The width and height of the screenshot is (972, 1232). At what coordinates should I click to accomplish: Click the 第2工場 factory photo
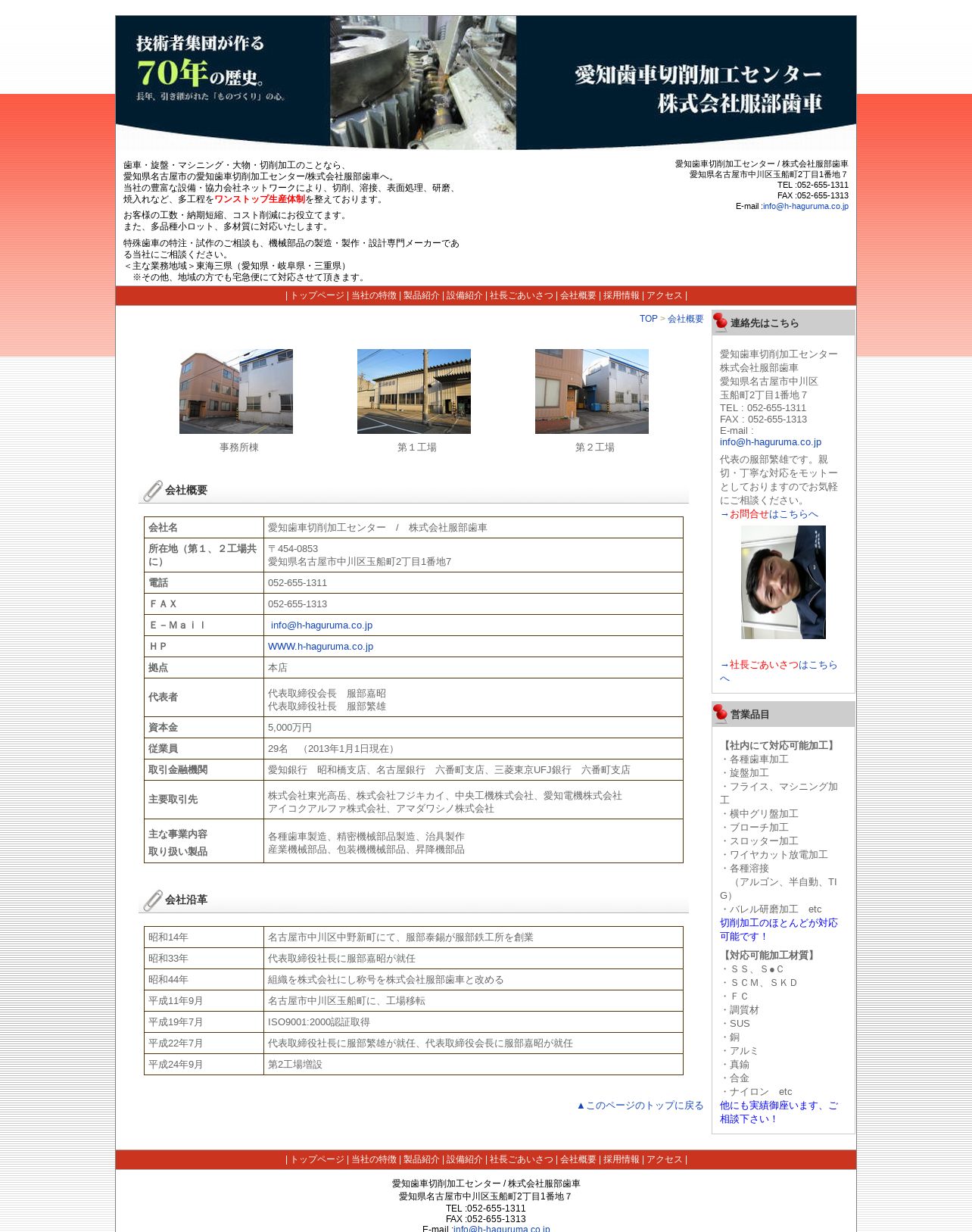click(592, 391)
